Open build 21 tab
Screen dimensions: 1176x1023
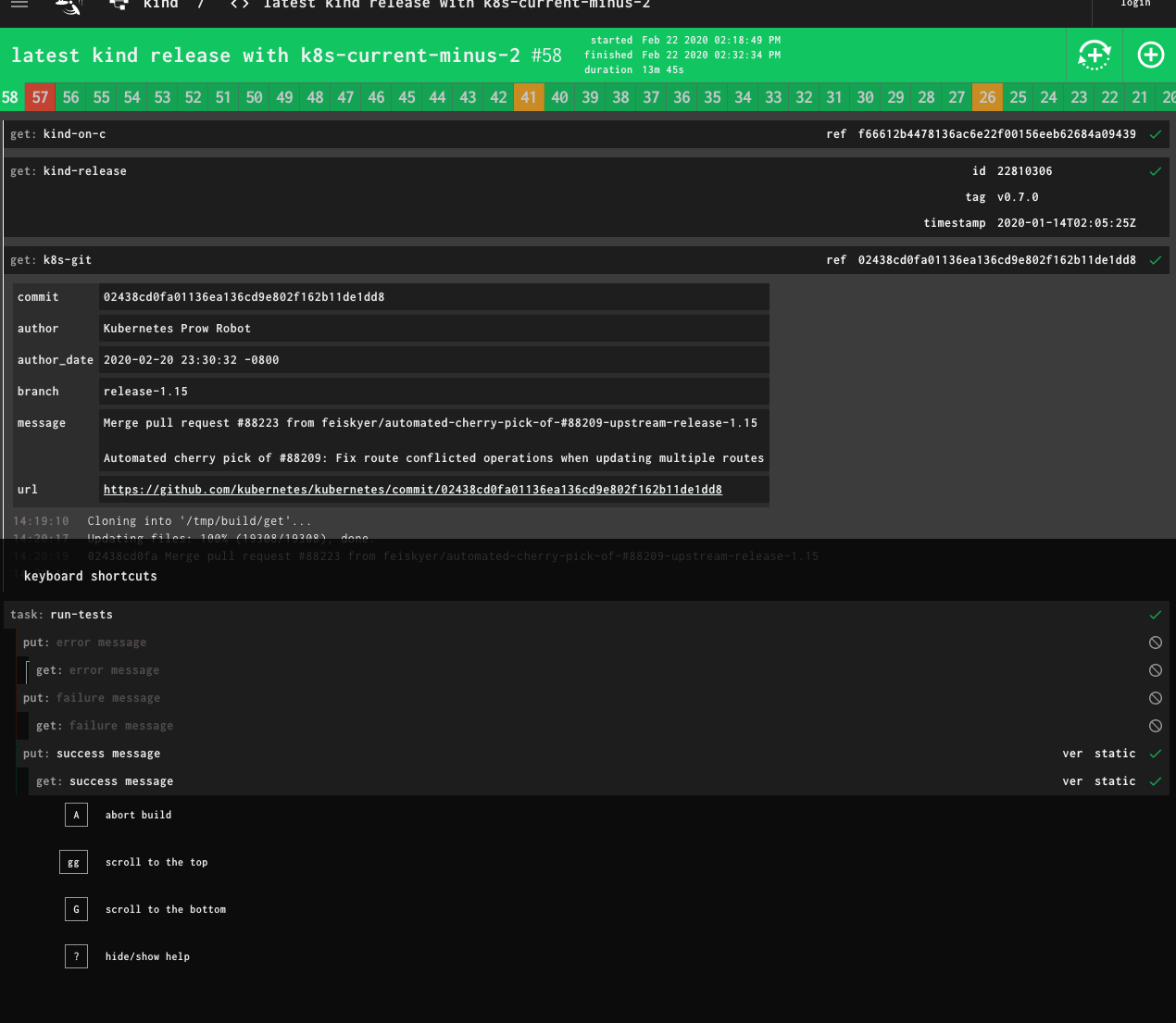coord(1140,97)
